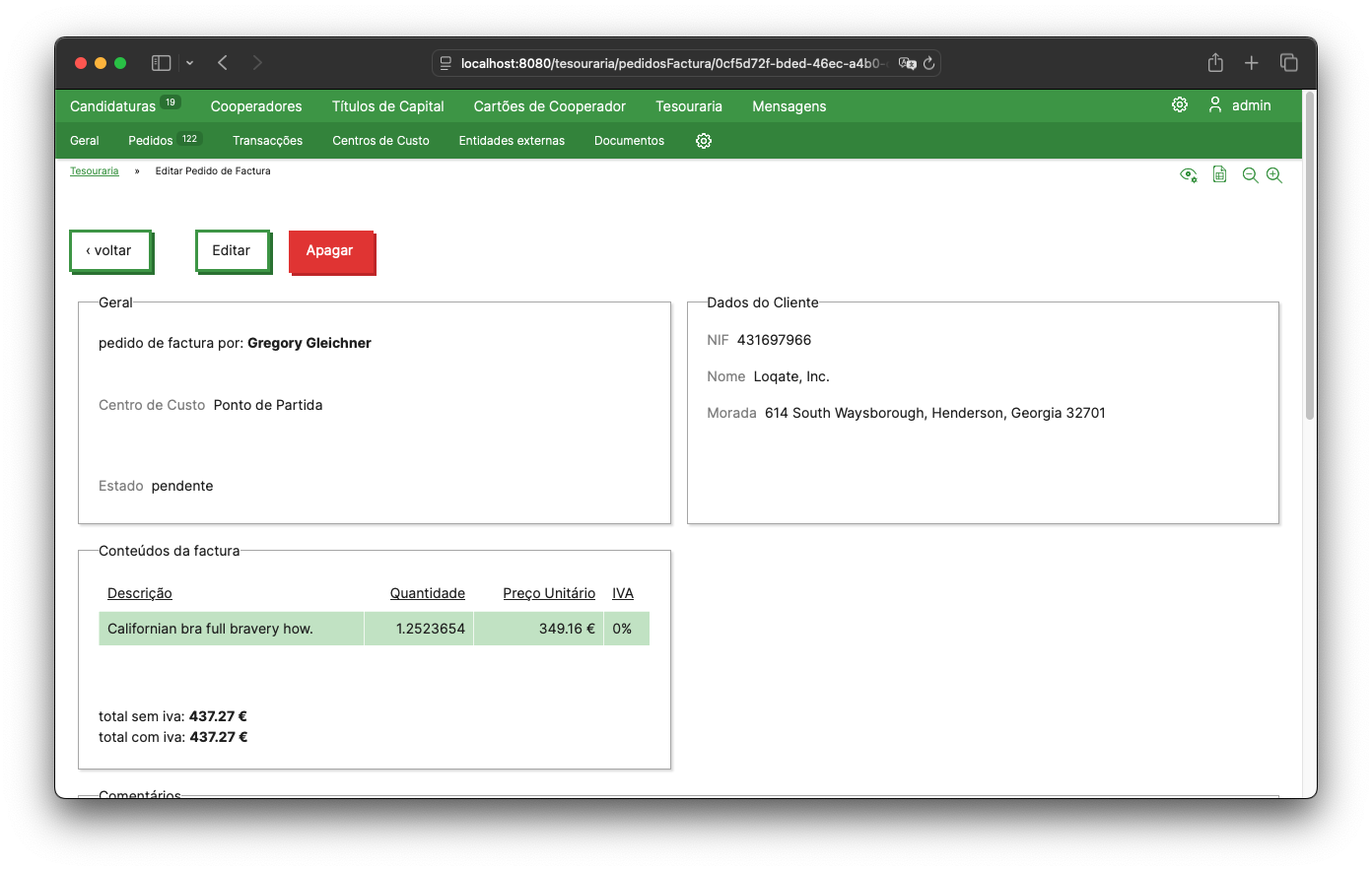Click Ponto de Partida cost center value

tap(268, 405)
